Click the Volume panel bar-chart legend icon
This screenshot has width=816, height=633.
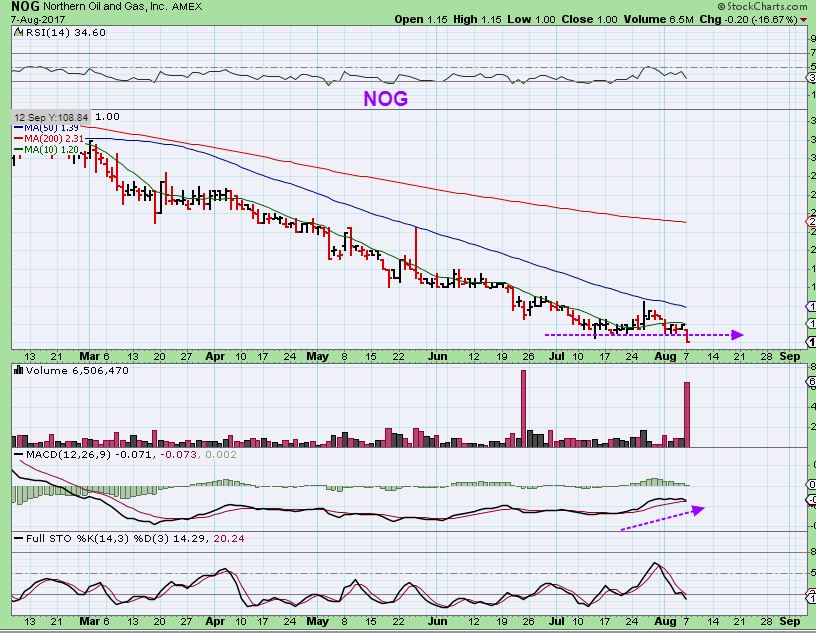[18, 370]
